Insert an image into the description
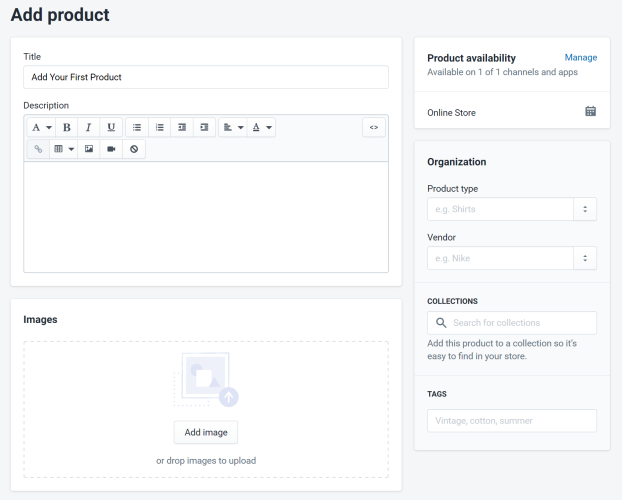 [x=89, y=149]
